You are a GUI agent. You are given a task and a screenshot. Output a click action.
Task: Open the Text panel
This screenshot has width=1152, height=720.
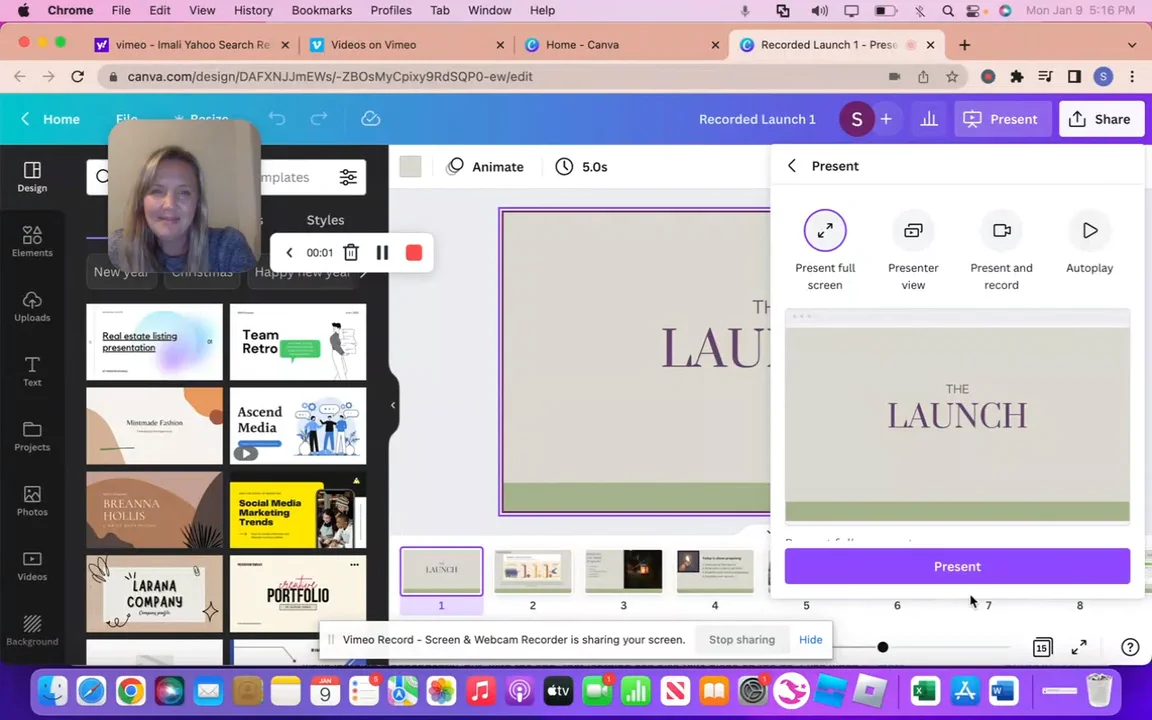[x=32, y=371]
